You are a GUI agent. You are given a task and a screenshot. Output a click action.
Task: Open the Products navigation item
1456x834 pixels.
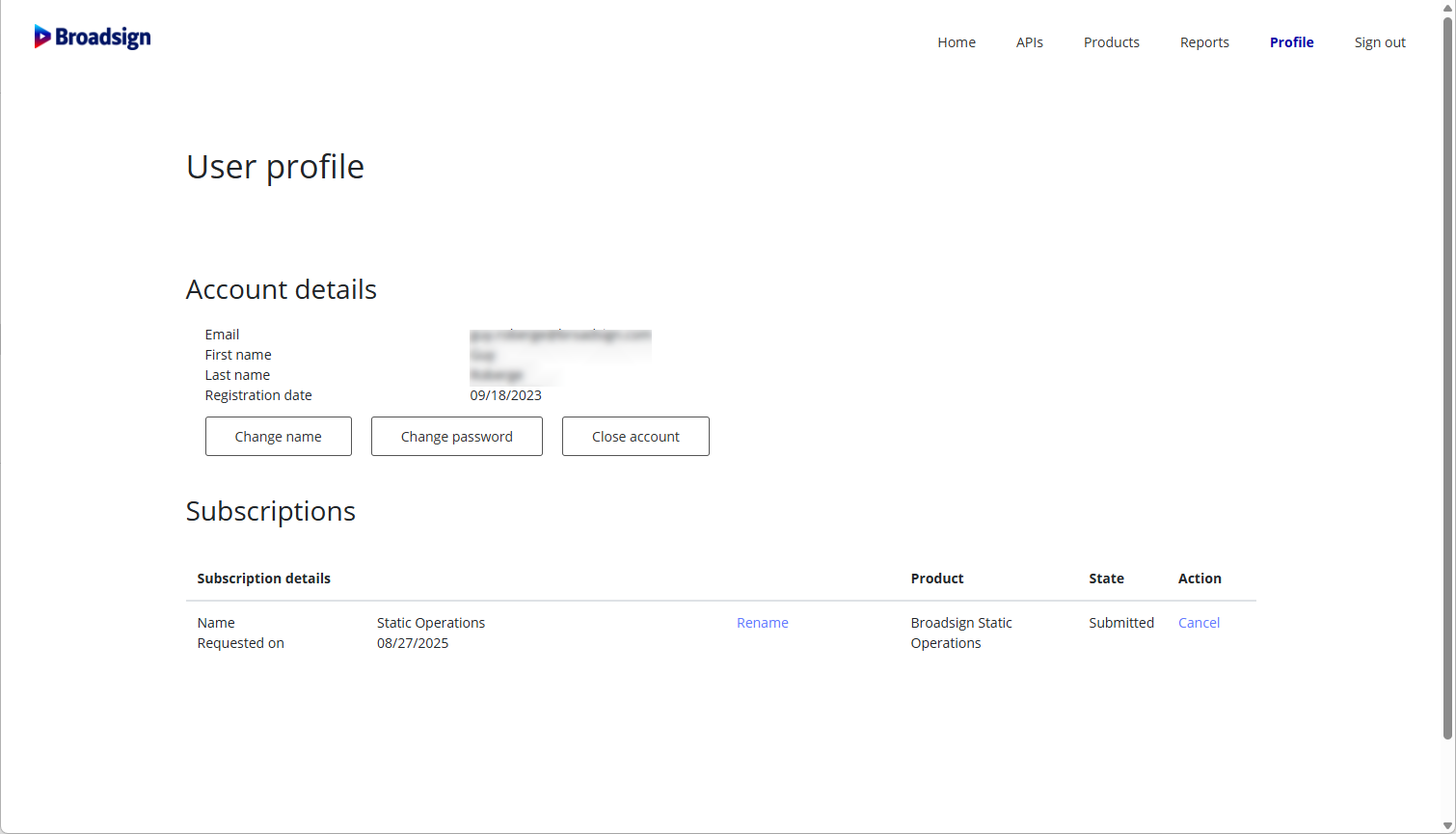tap(1111, 42)
